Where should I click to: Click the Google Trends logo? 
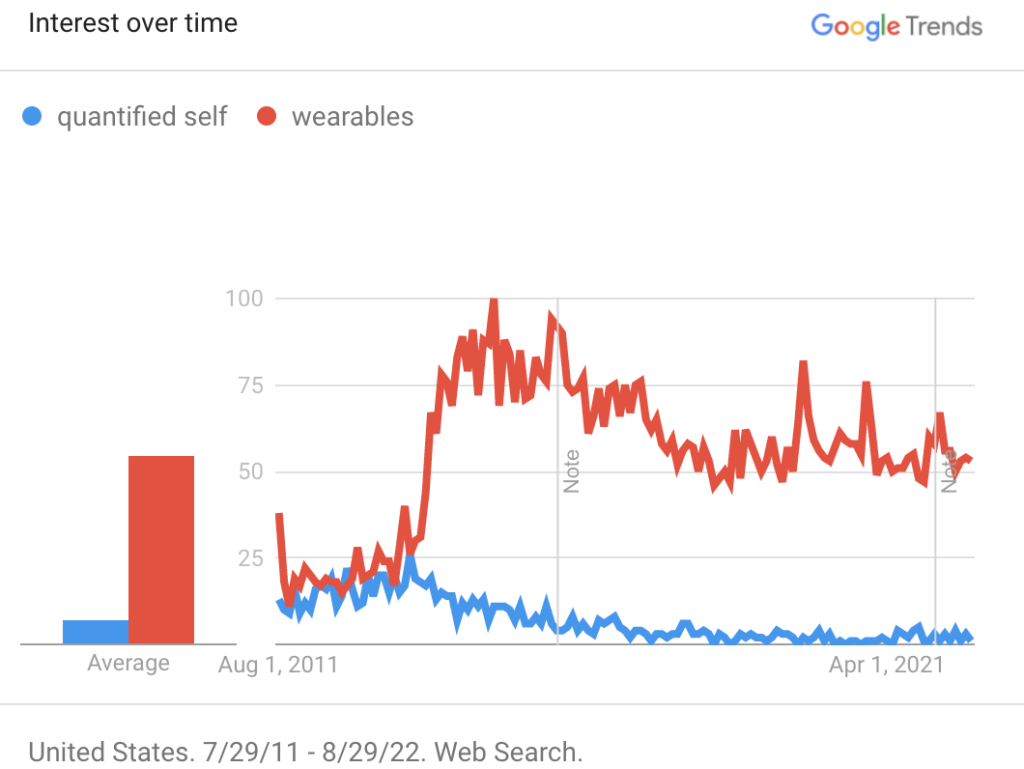pyautogui.click(x=896, y=26)
